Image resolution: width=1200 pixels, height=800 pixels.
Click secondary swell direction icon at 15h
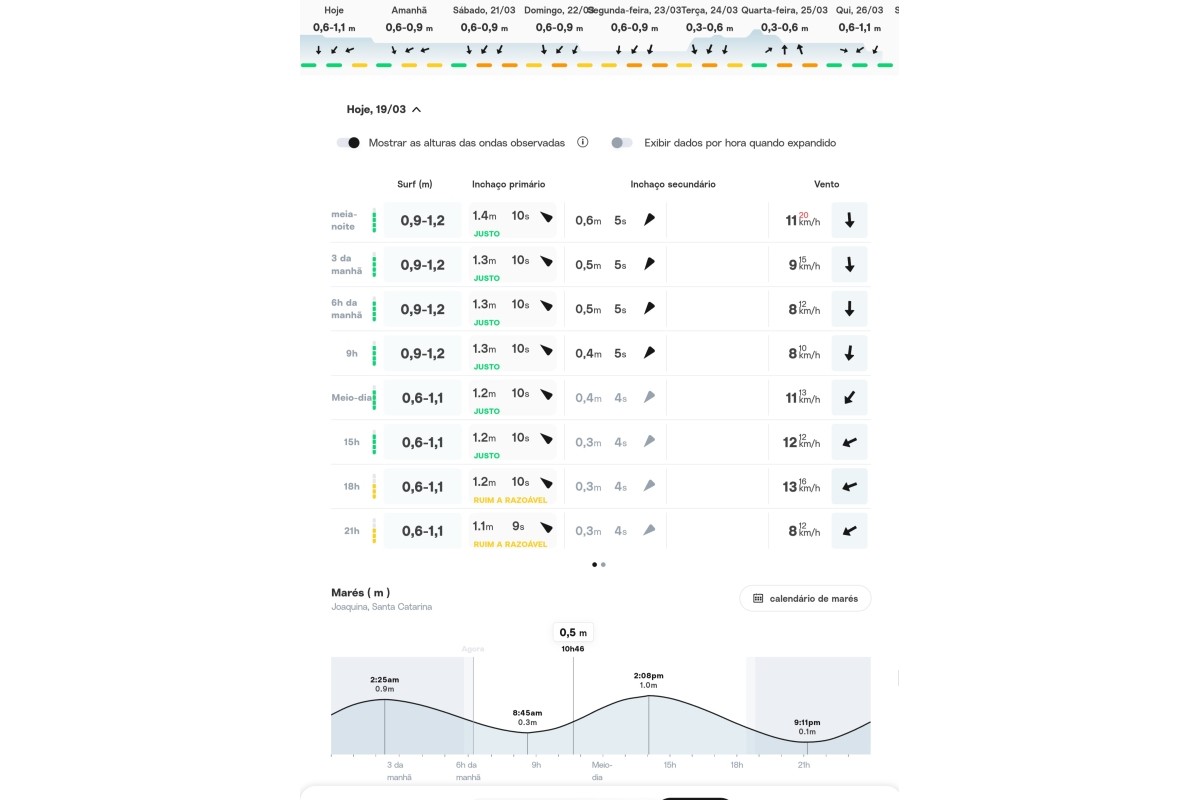(x=649, y=441)
